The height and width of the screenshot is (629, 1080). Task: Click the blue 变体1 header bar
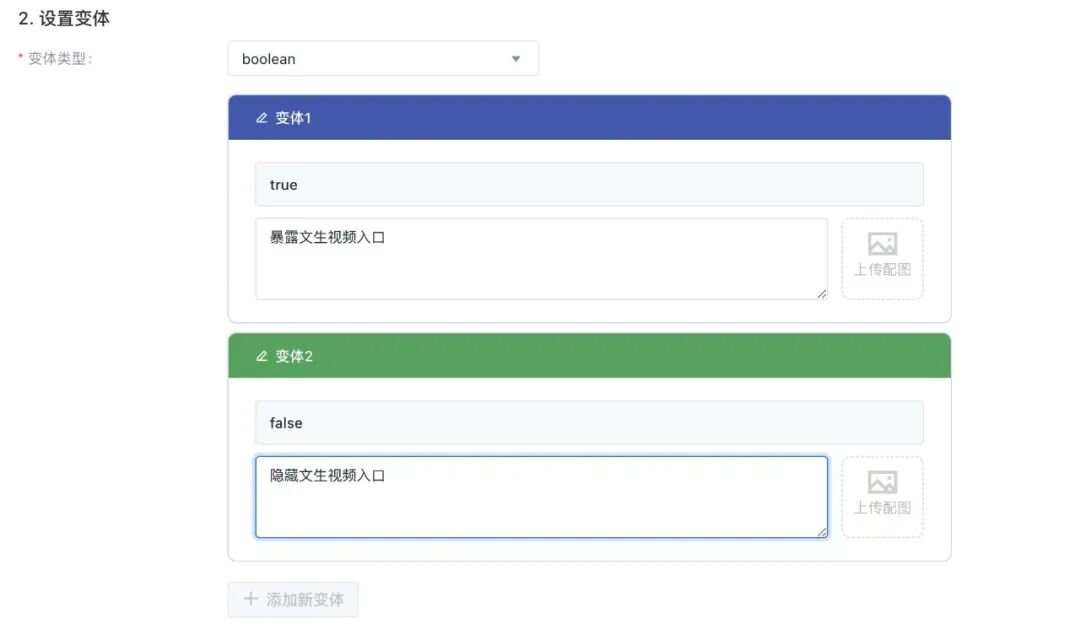(x=590, y=118)
